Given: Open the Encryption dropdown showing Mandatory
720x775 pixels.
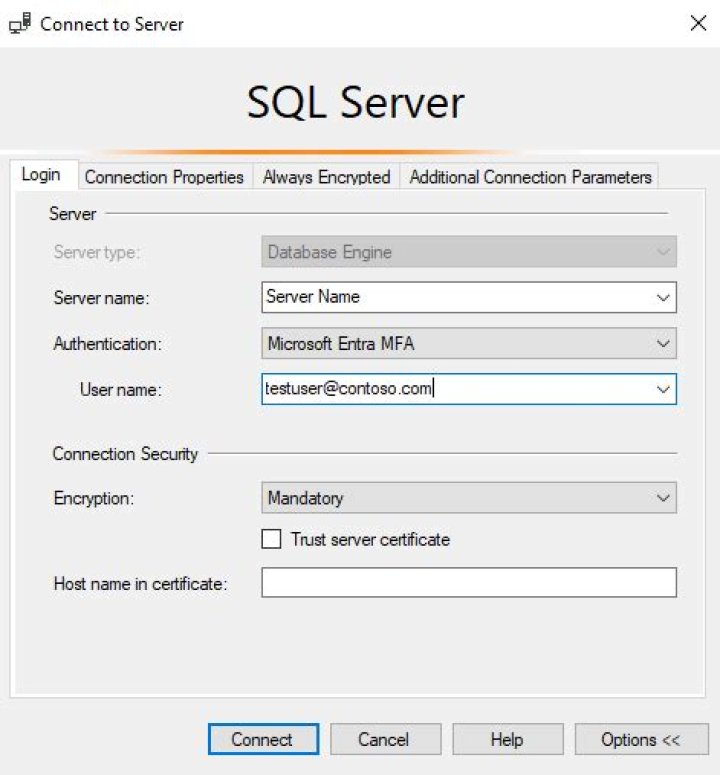Looking at the screenshot, I should point(468,497).
